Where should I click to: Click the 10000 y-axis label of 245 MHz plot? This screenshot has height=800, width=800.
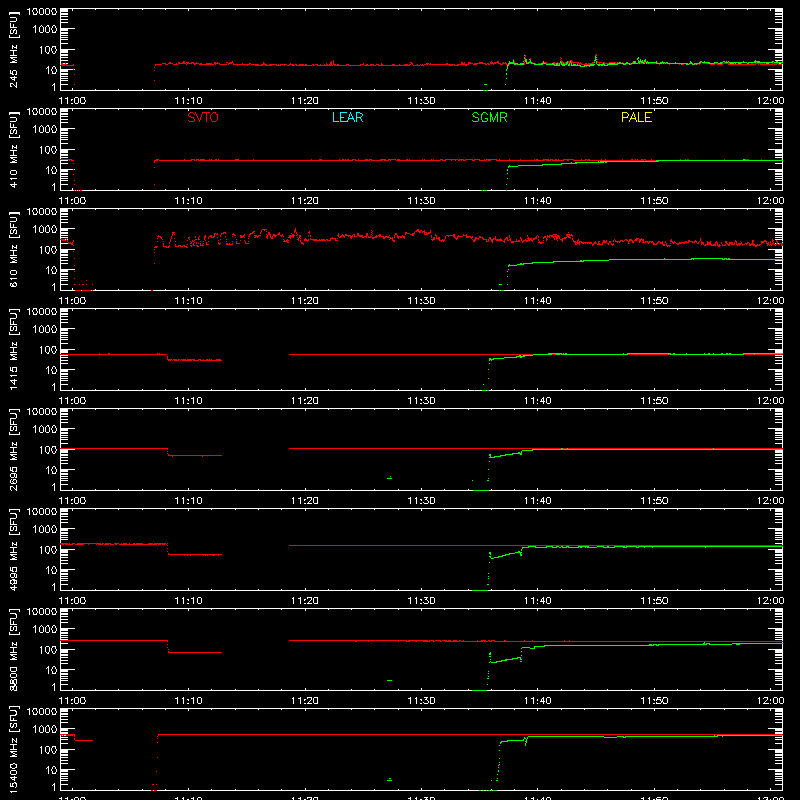(x=42, y=11)
